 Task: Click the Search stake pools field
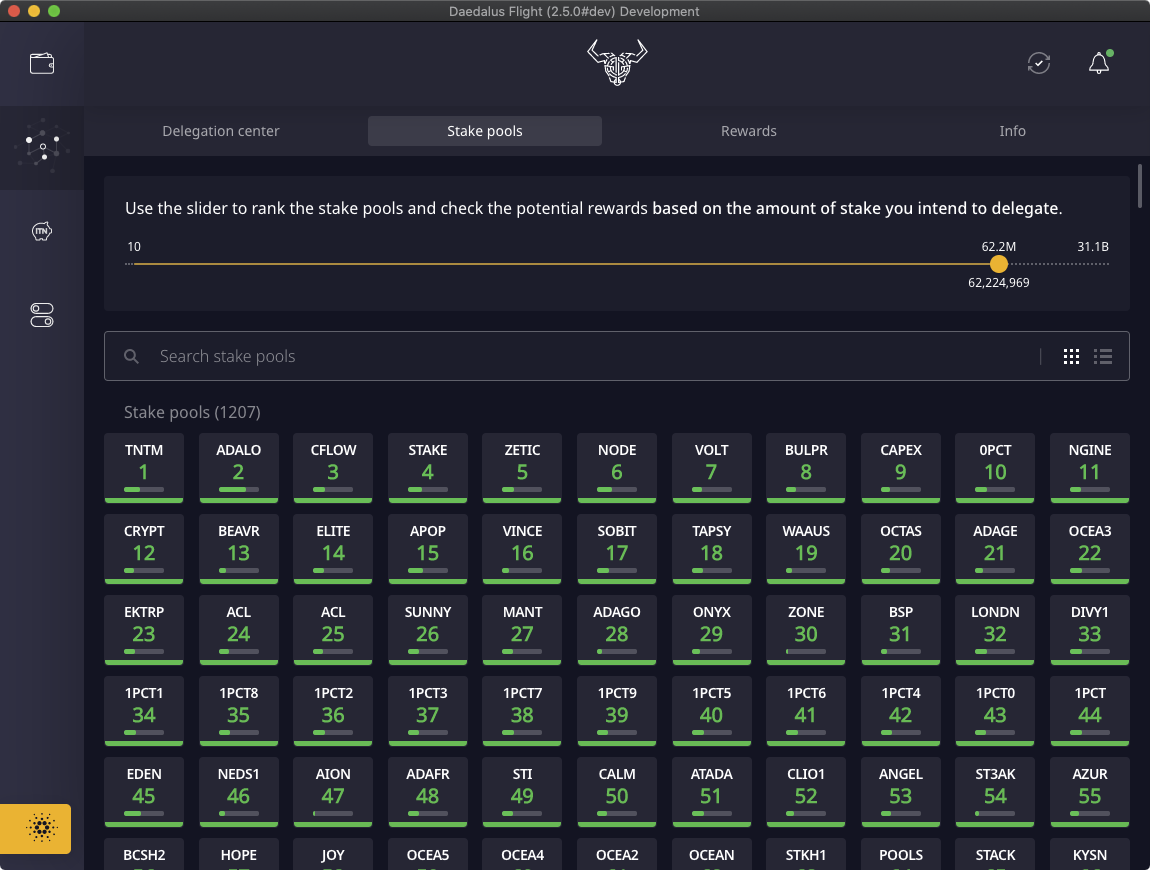click(590, 356)
